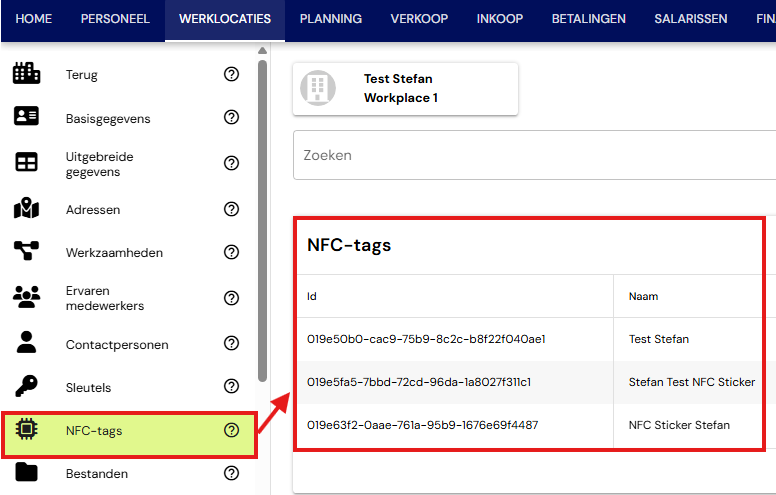Switch to the PLANNING tab
Image resolution: width=776 pixels, height=495 pixels.
(331, 19)
